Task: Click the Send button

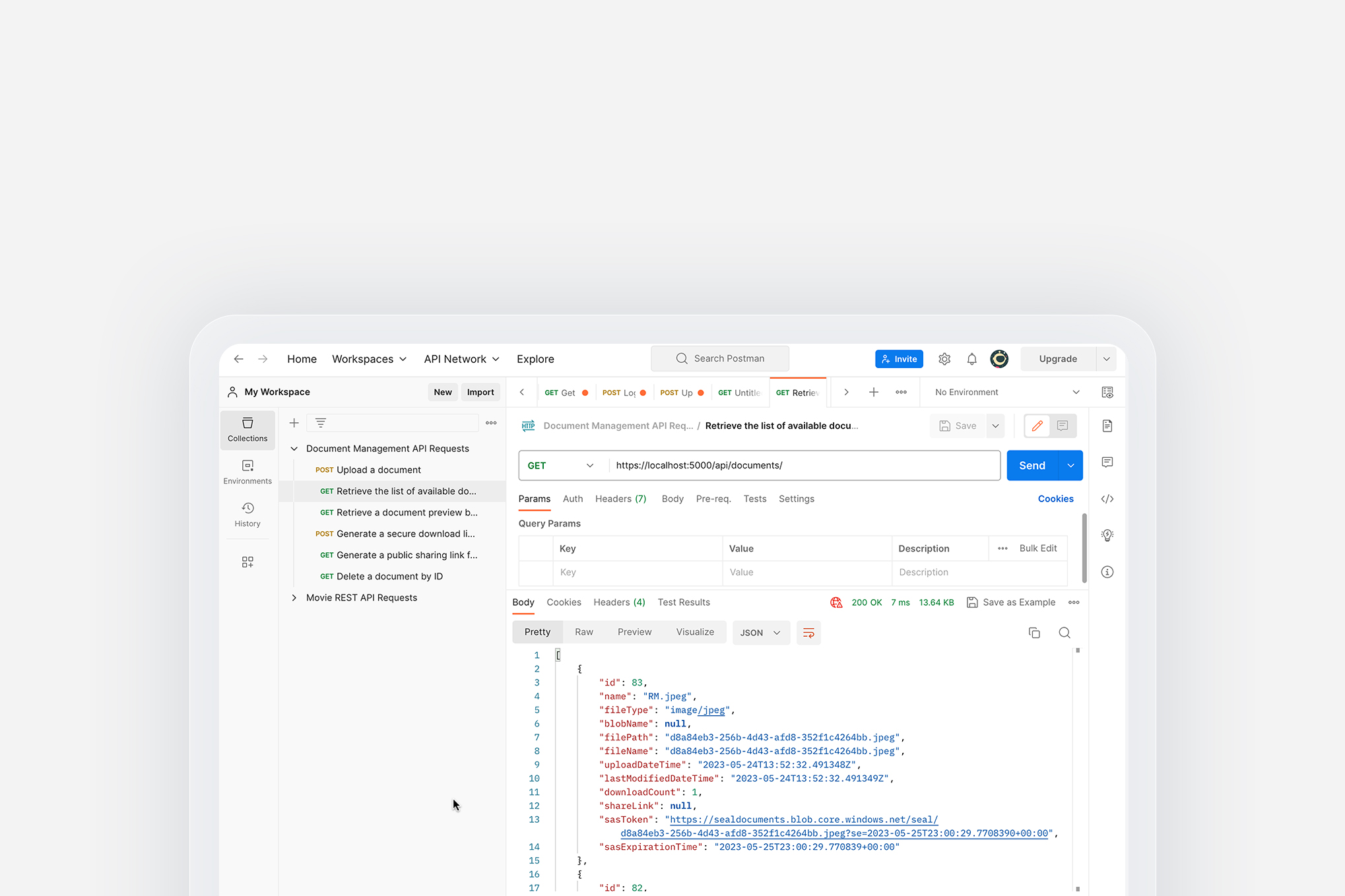Action: 1032,465
